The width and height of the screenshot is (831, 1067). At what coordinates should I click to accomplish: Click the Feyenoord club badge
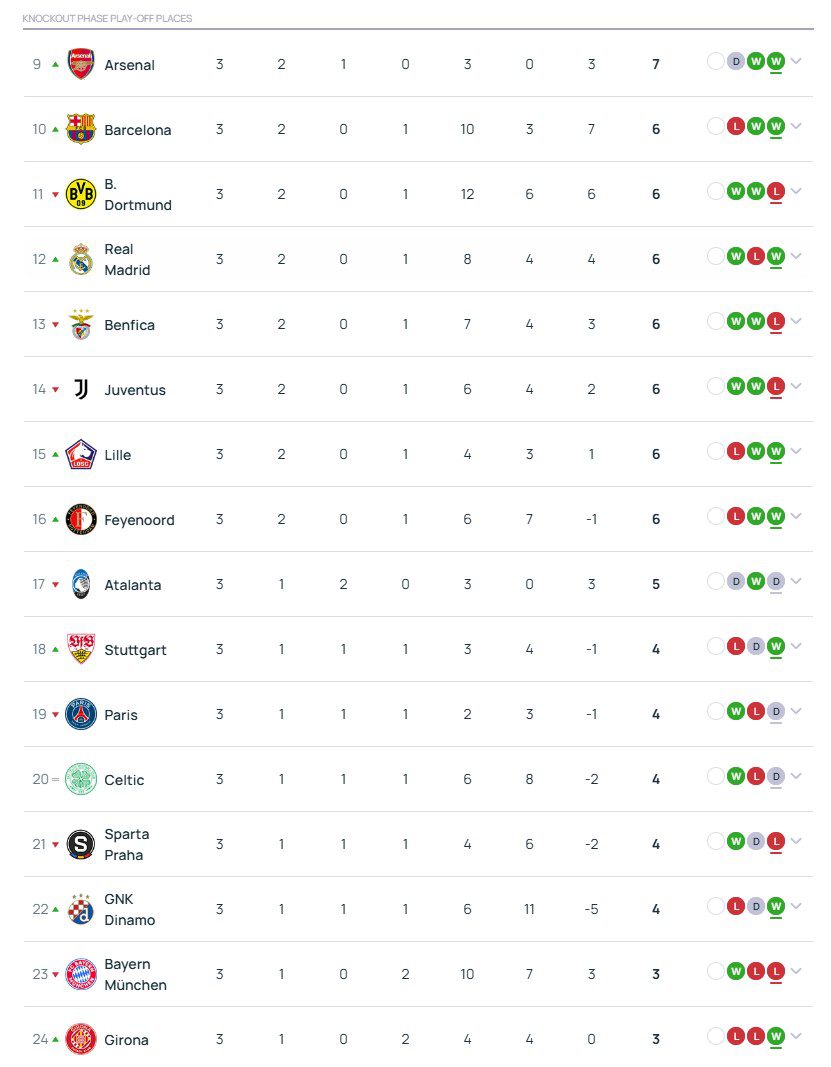click(81, 519)
